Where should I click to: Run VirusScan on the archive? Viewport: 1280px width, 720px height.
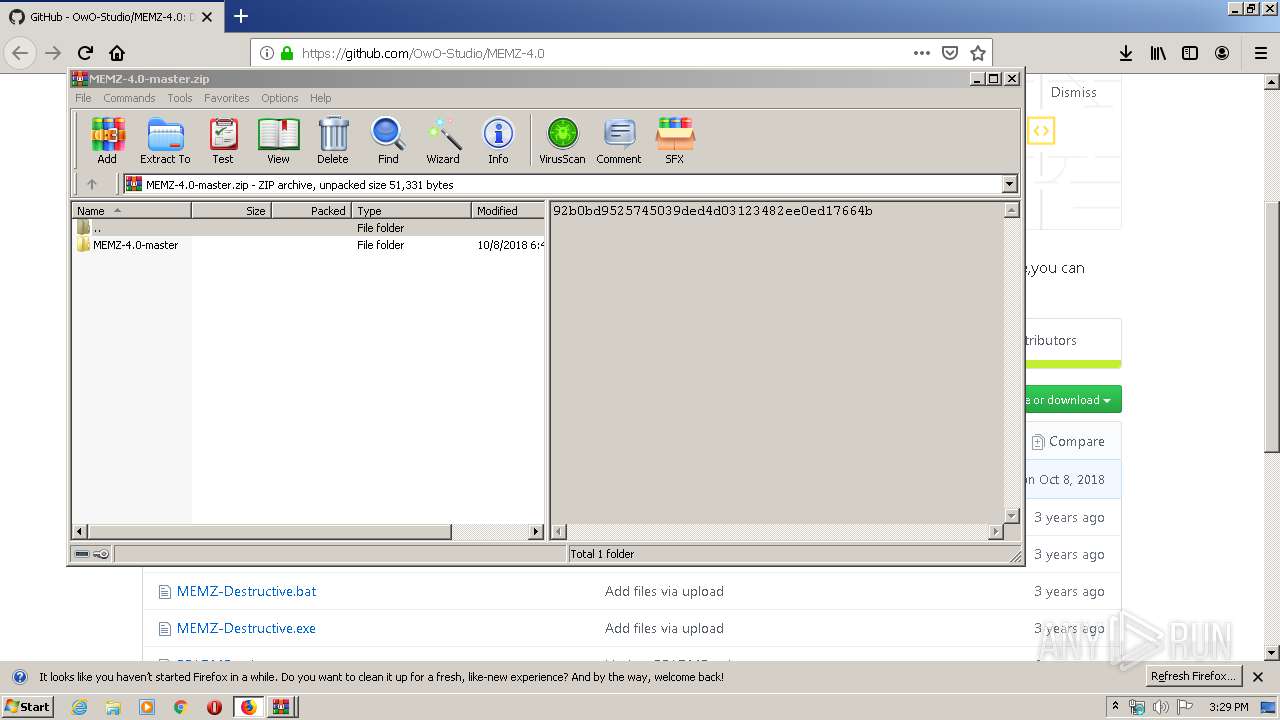[562, 140]
